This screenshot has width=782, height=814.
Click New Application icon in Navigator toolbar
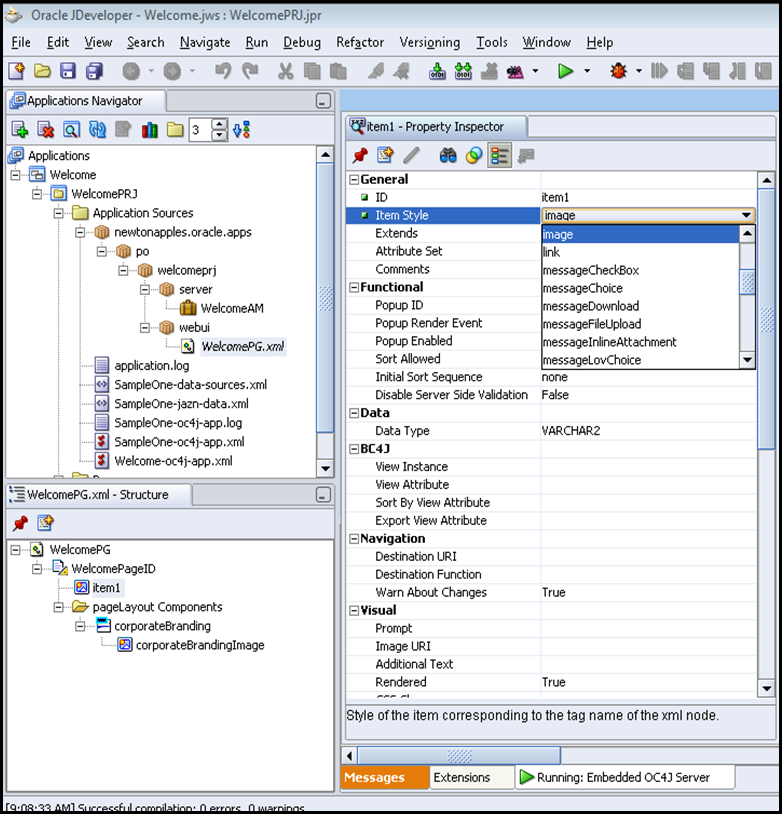point(20,129)
